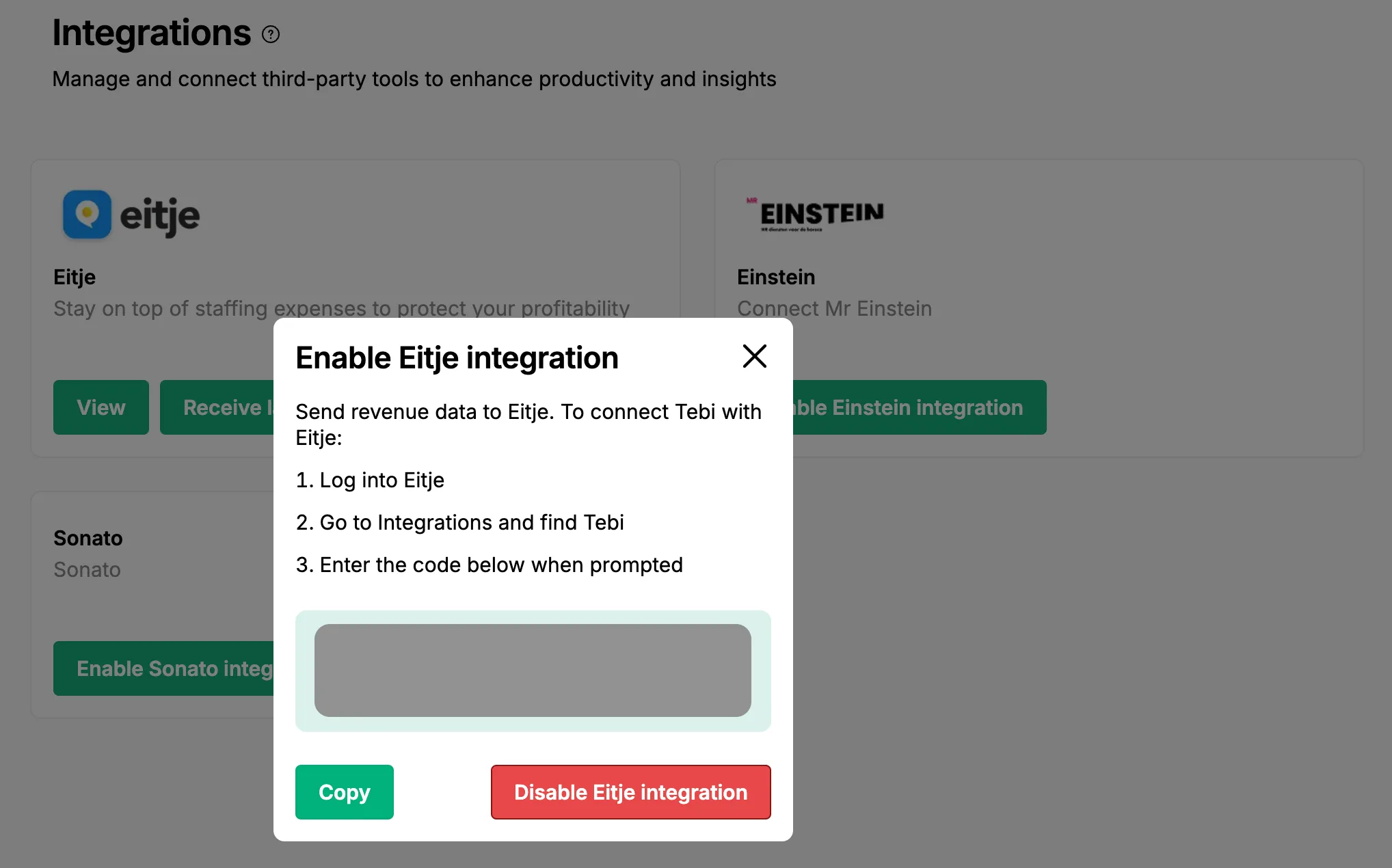
Task: Open the Integrations help icon
Action: (x=270, y=33)
